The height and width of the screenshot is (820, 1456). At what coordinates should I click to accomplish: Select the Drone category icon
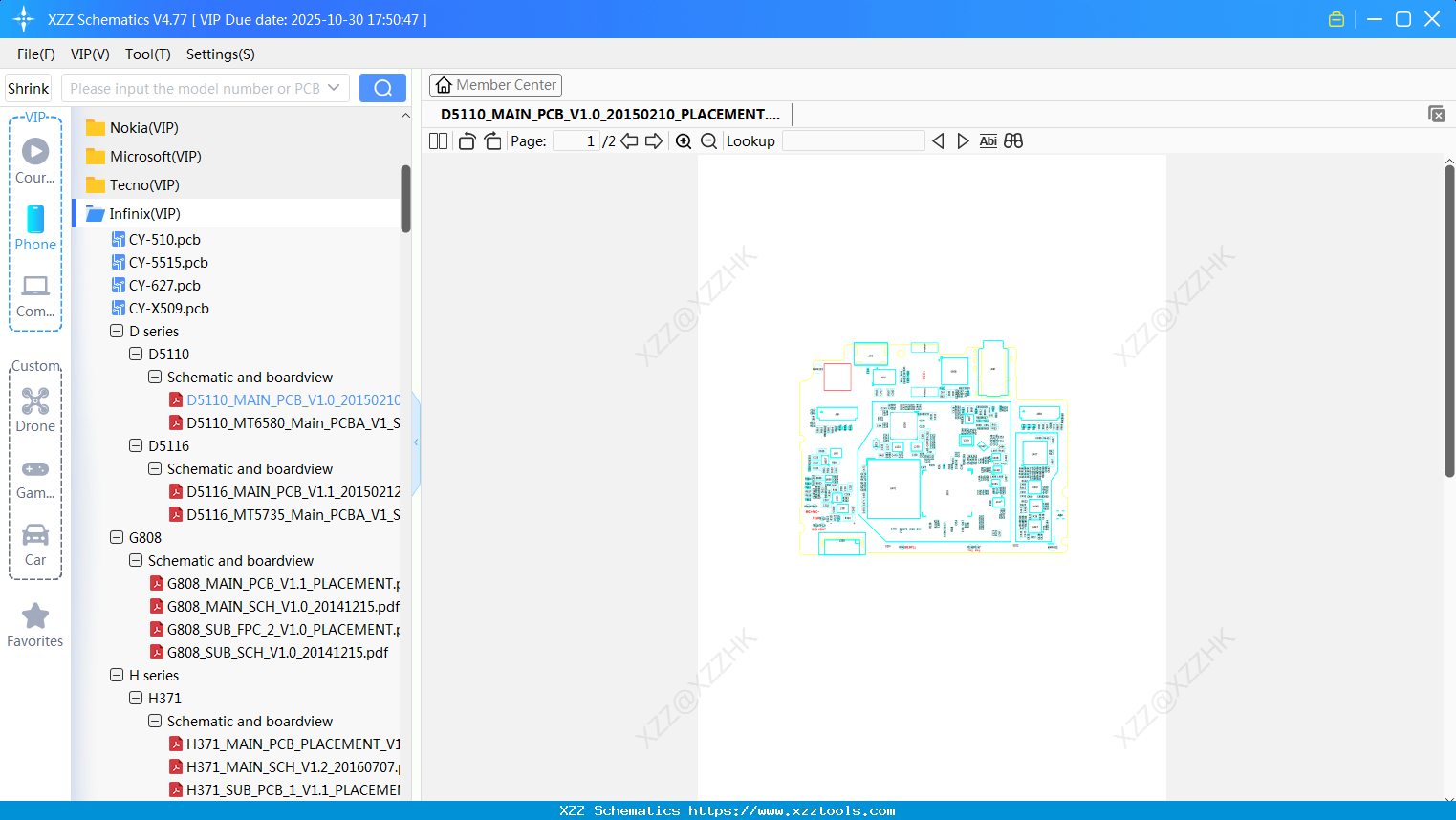click(x=35, y=401)
